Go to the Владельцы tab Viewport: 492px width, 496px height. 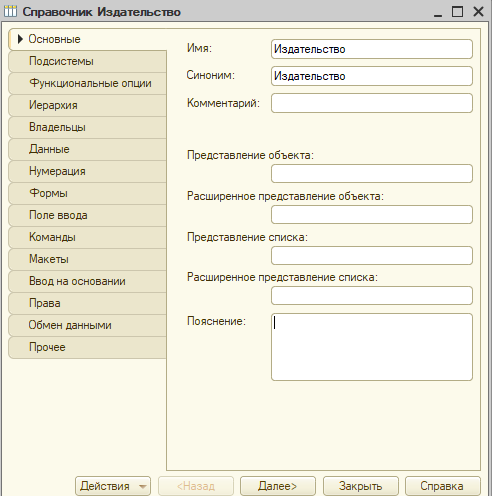(x=87, y=127)
